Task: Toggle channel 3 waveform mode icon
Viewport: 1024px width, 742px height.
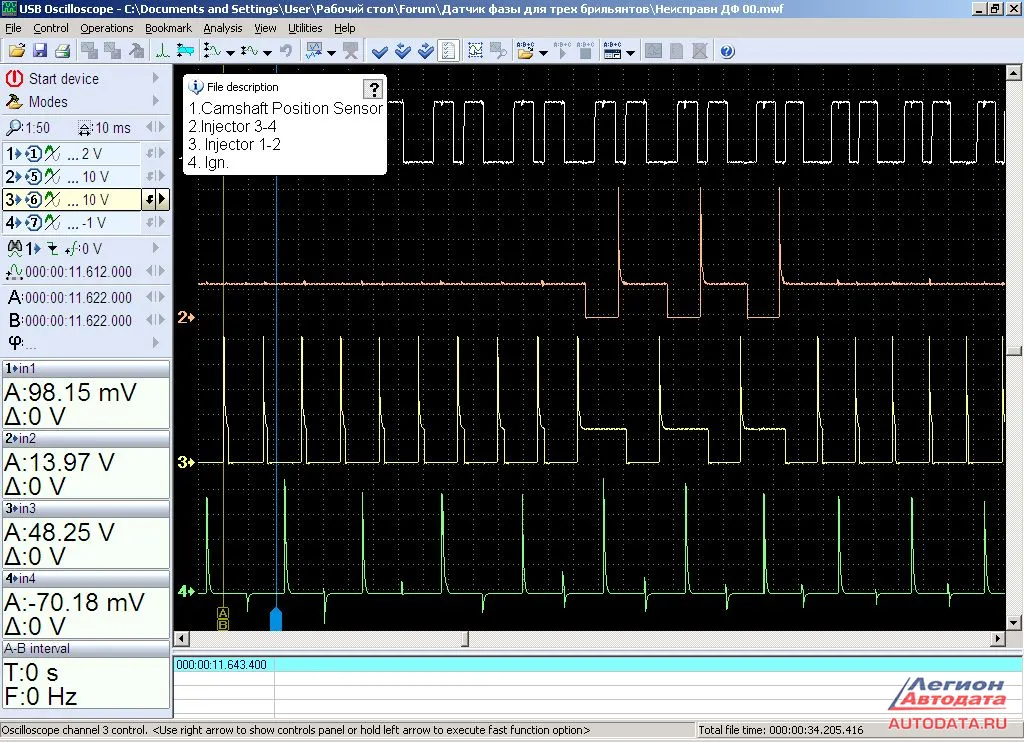Action: pos(53,199)
